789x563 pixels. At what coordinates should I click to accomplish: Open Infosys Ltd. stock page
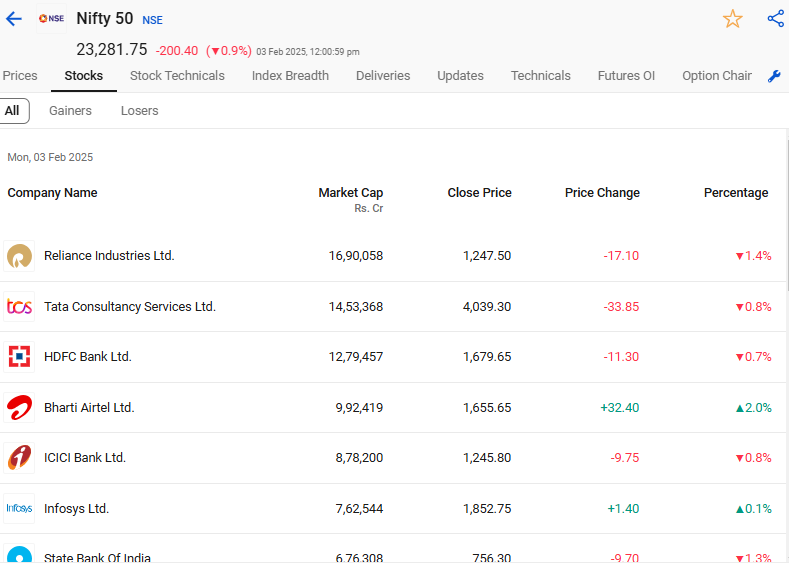(x=76, y=509)
